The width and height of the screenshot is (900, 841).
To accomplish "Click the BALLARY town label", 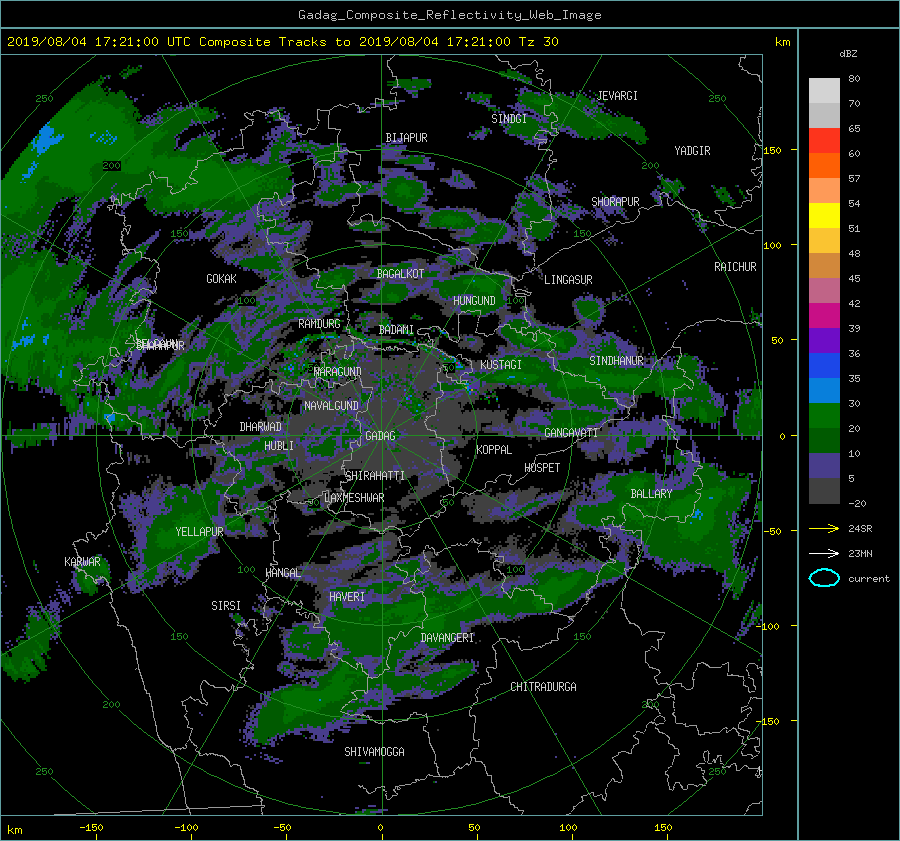I will tap(651, 494).
